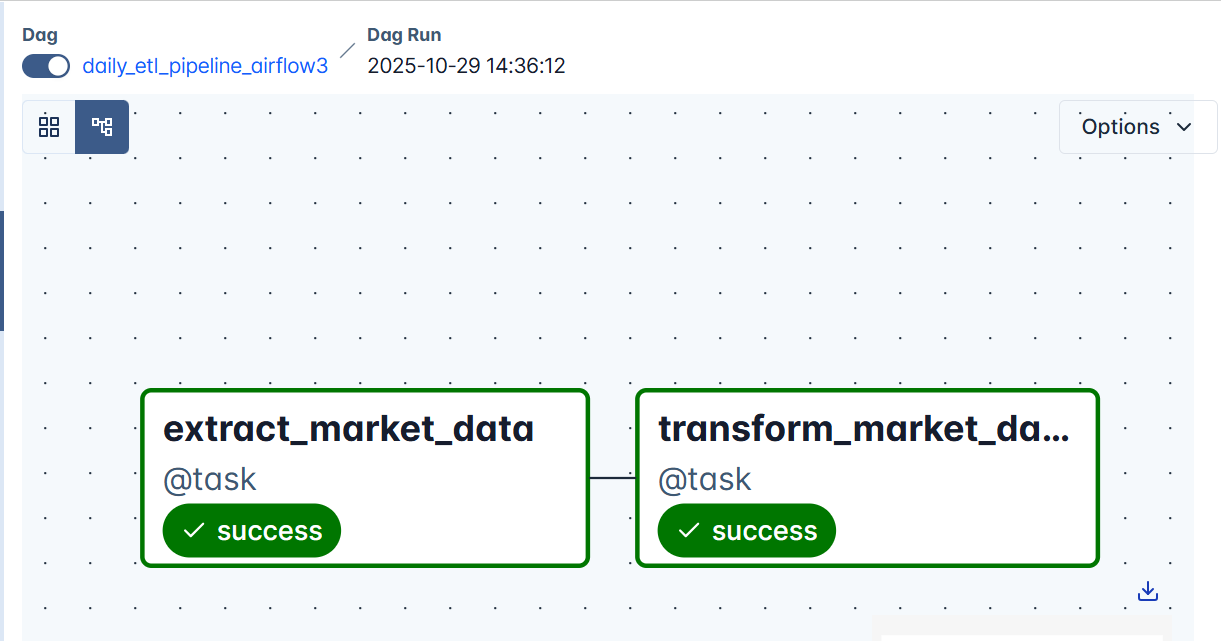This screenshot has width=1221, height=641.
Task: Click the success status pill on transform_market_data
Action: (746, 530)
